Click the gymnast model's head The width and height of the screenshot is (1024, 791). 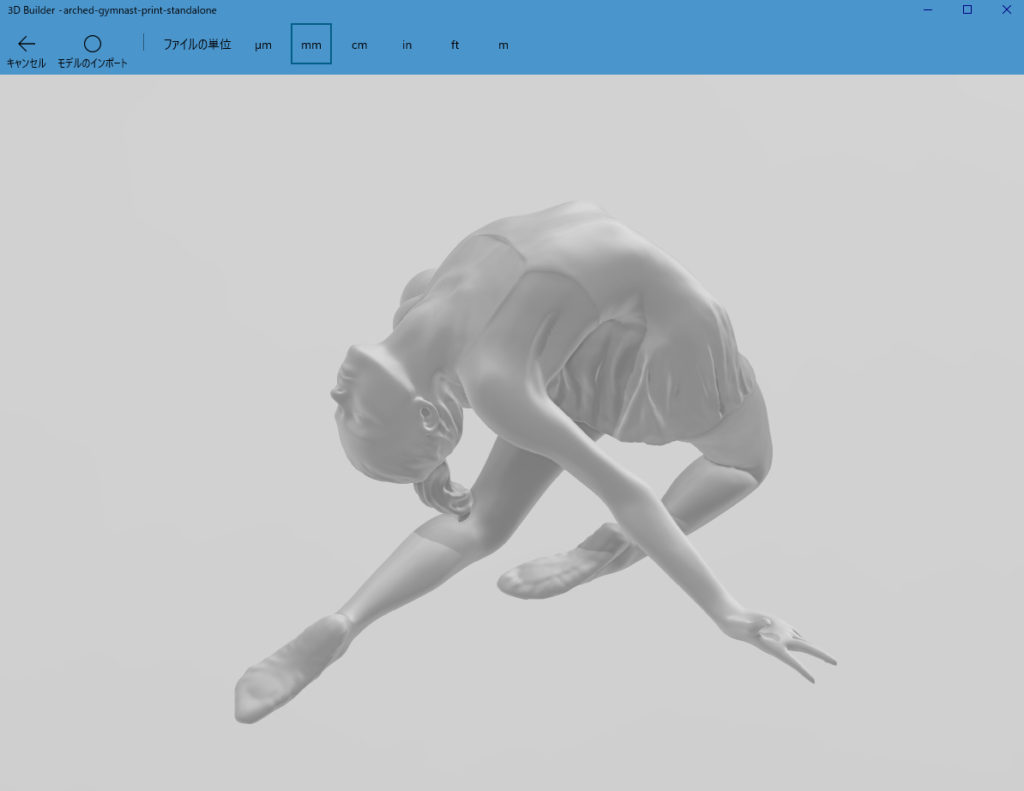[x=385, y=400]
